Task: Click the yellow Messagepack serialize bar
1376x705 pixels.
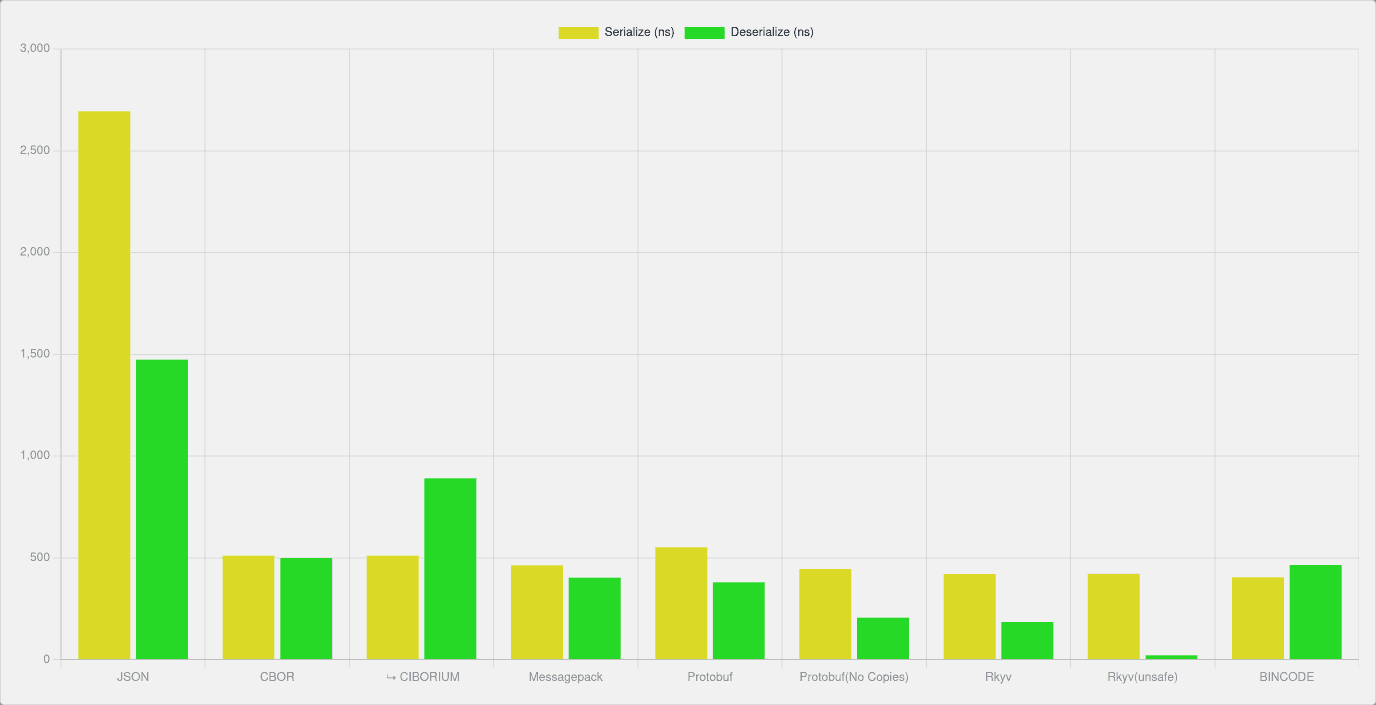Action: click(x=537, y=612)
